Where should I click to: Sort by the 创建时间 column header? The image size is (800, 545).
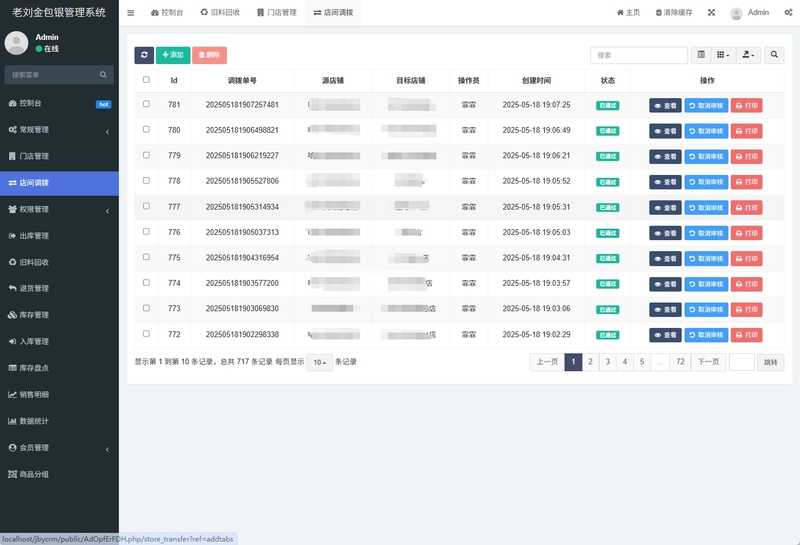[x=536, y=81]
